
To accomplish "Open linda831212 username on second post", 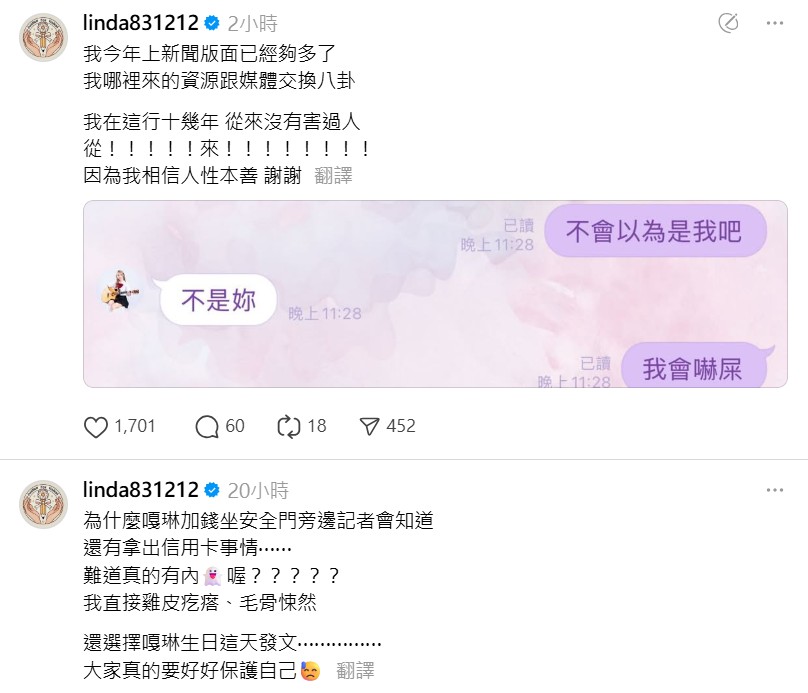I will click(141, 490).
